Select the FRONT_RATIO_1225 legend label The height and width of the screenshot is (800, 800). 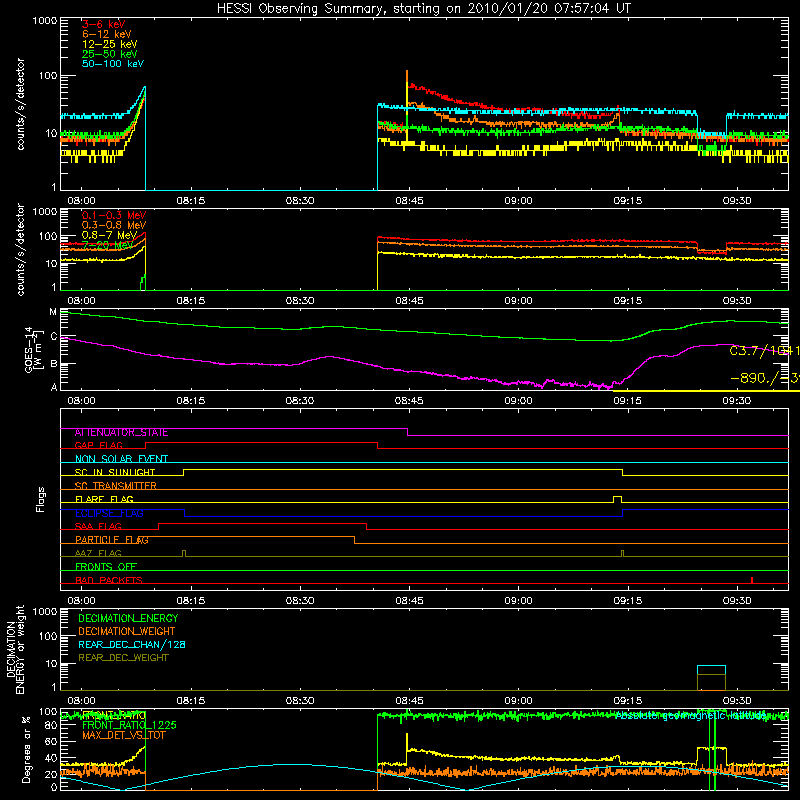click(130, 725)
